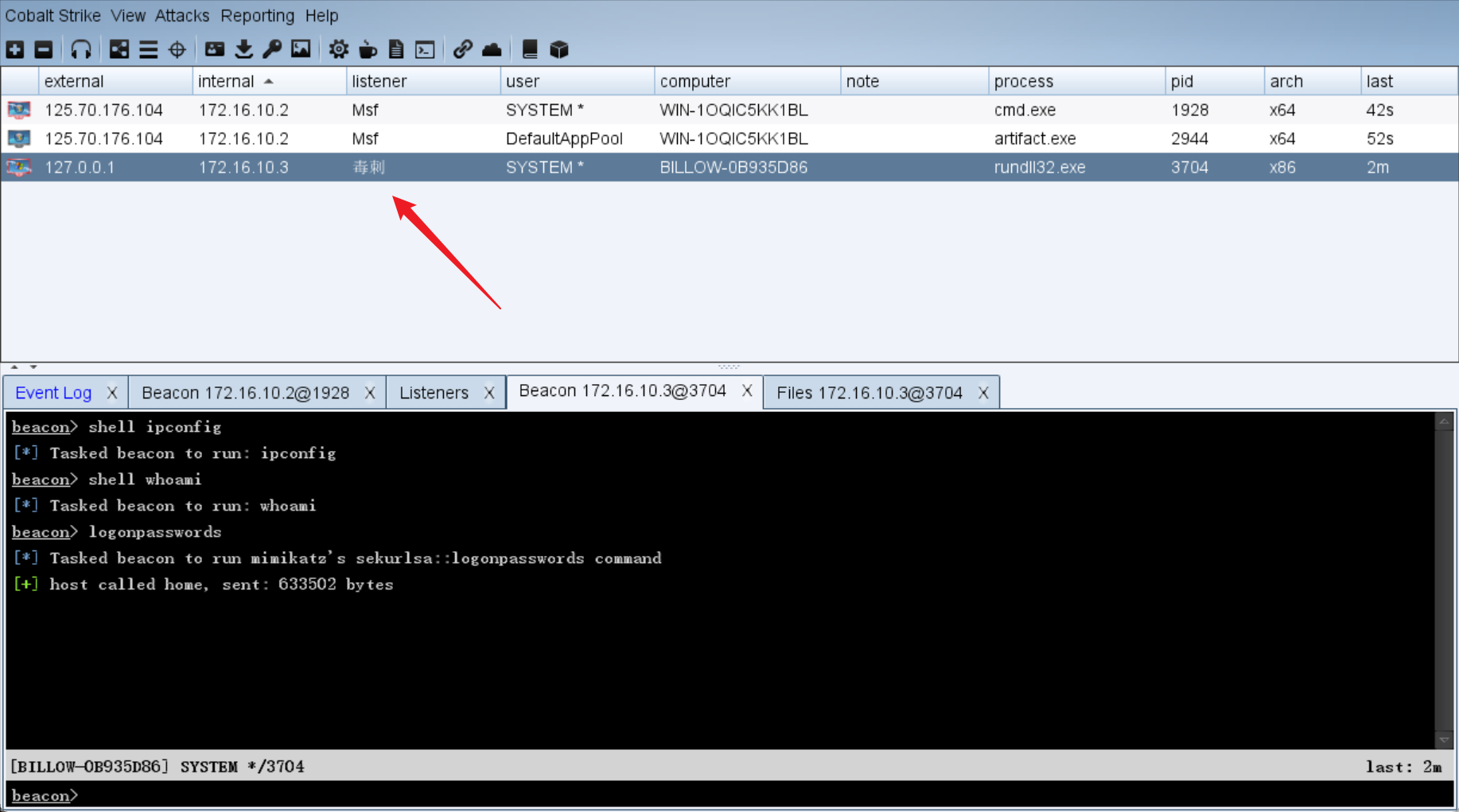Collapse split pane using small up arrow
This screenshot has width=1459, height=812.
pyautogui.click(x=14, y=367)
